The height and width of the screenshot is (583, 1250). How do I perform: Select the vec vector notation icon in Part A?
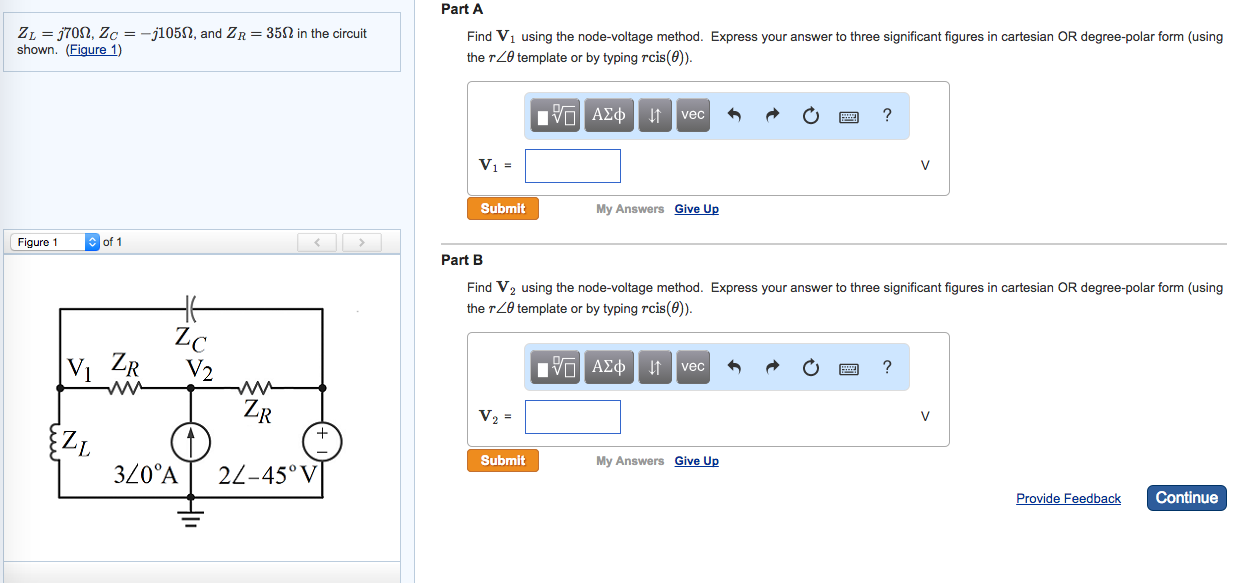click(692, 115)
